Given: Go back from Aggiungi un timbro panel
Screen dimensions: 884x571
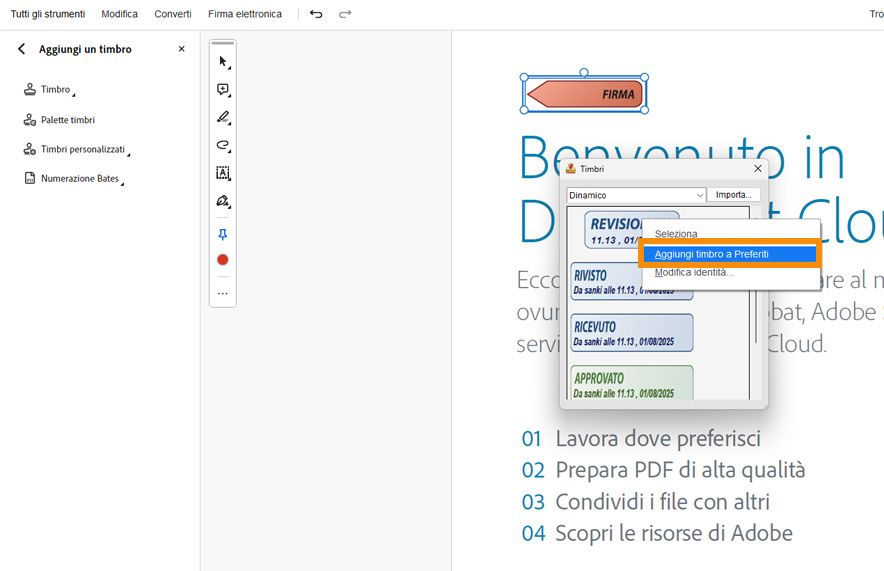Looking at the screenshot, I should click(21, 49).
